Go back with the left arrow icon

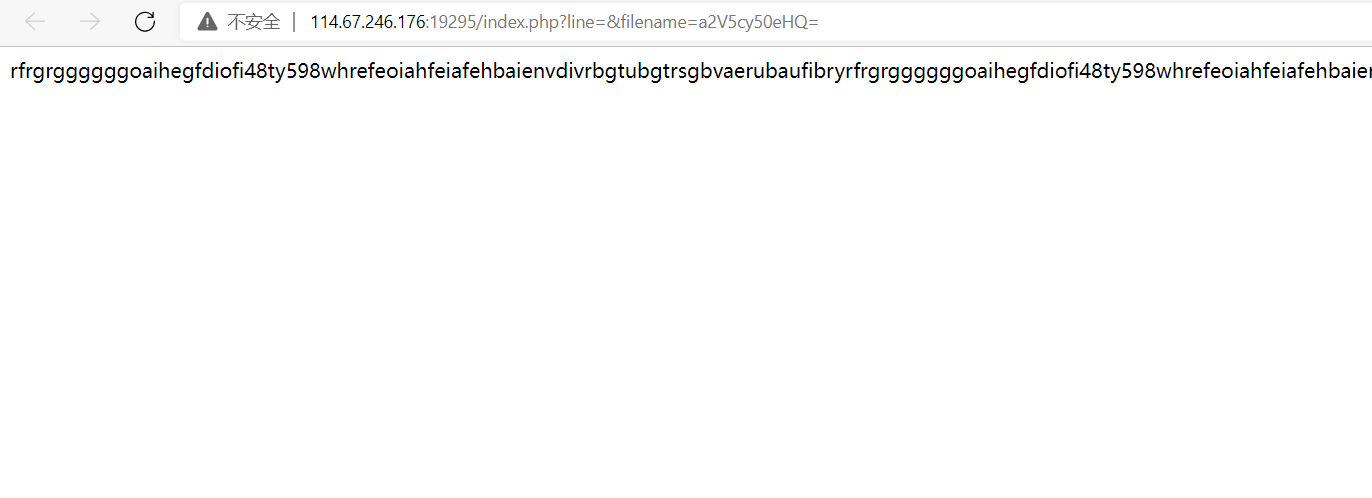[x=35, y=21]
